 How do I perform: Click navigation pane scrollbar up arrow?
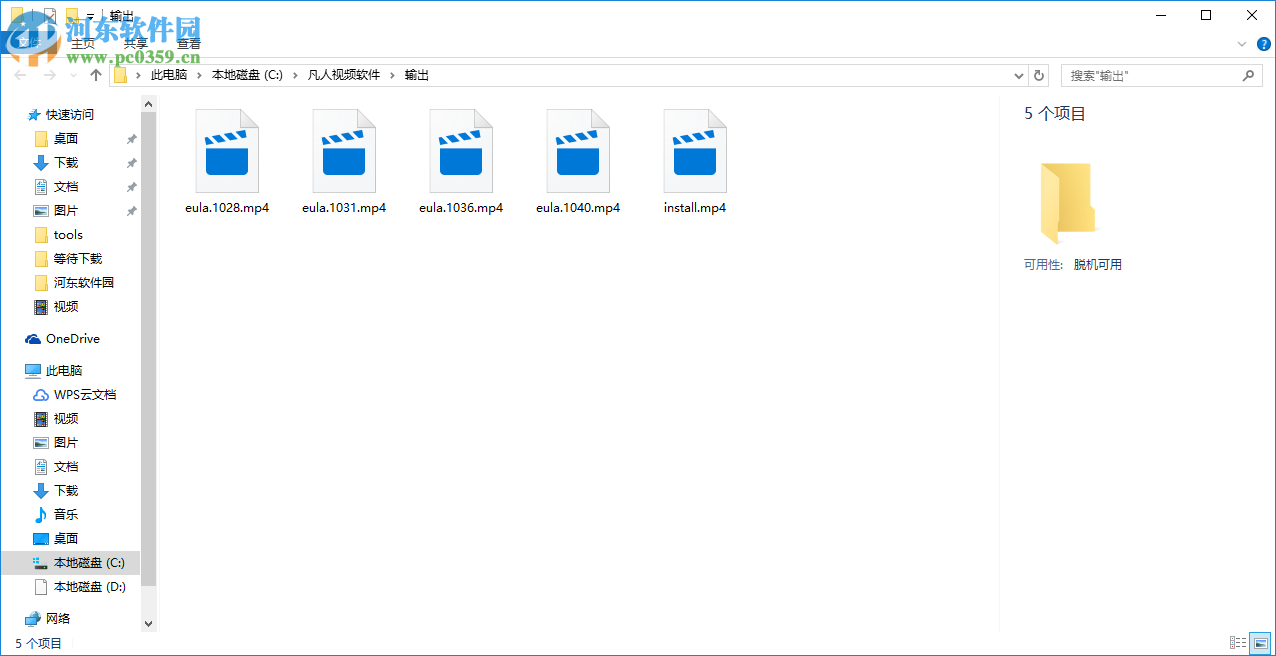pyautogui.click(x=149, y=104)
